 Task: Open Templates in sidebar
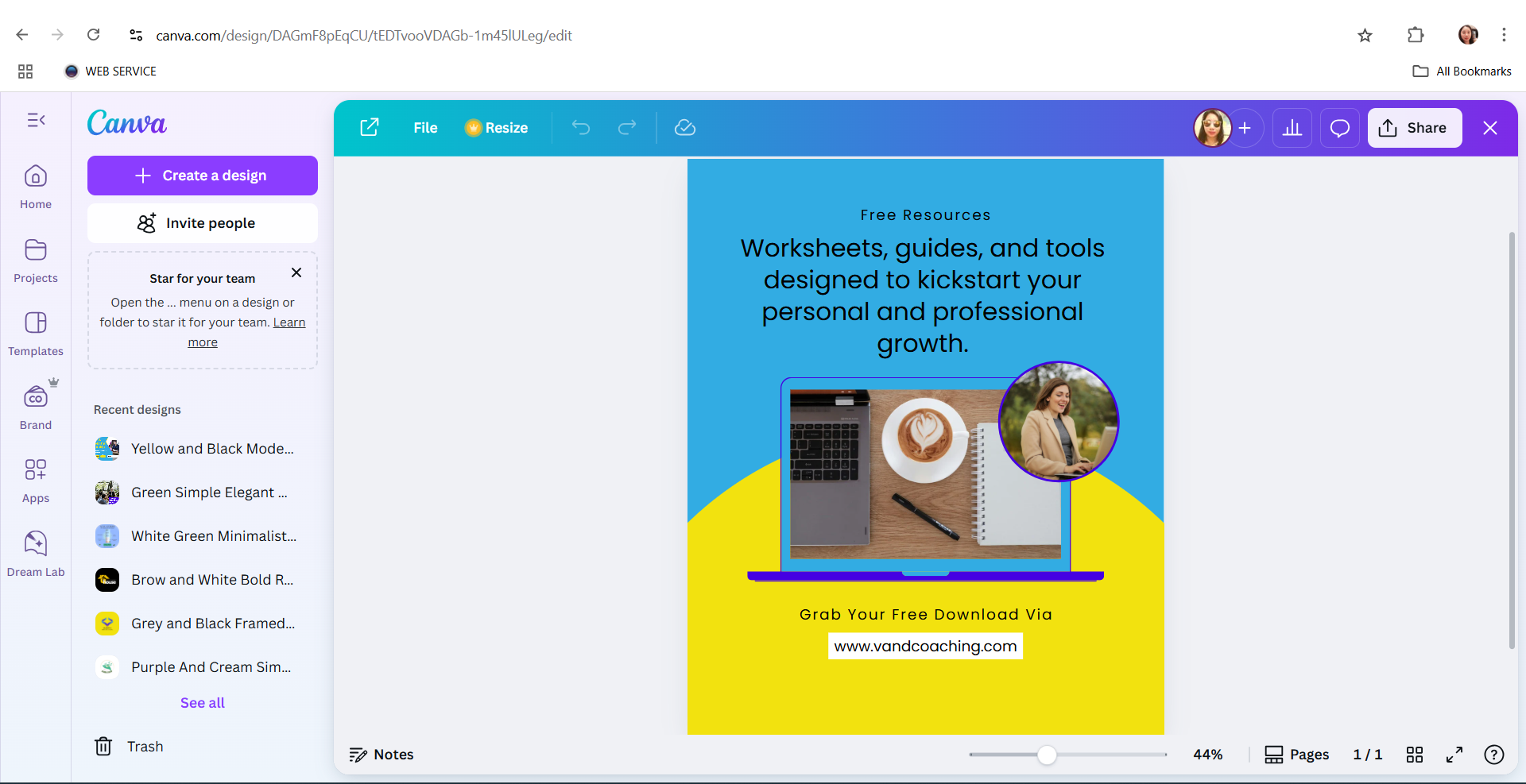point(36,334)
